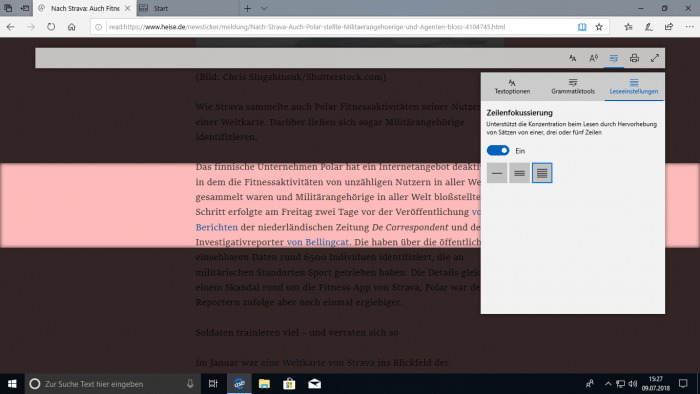
Task: Share this page
Action: pyautogui.click(x=669, y=27)
